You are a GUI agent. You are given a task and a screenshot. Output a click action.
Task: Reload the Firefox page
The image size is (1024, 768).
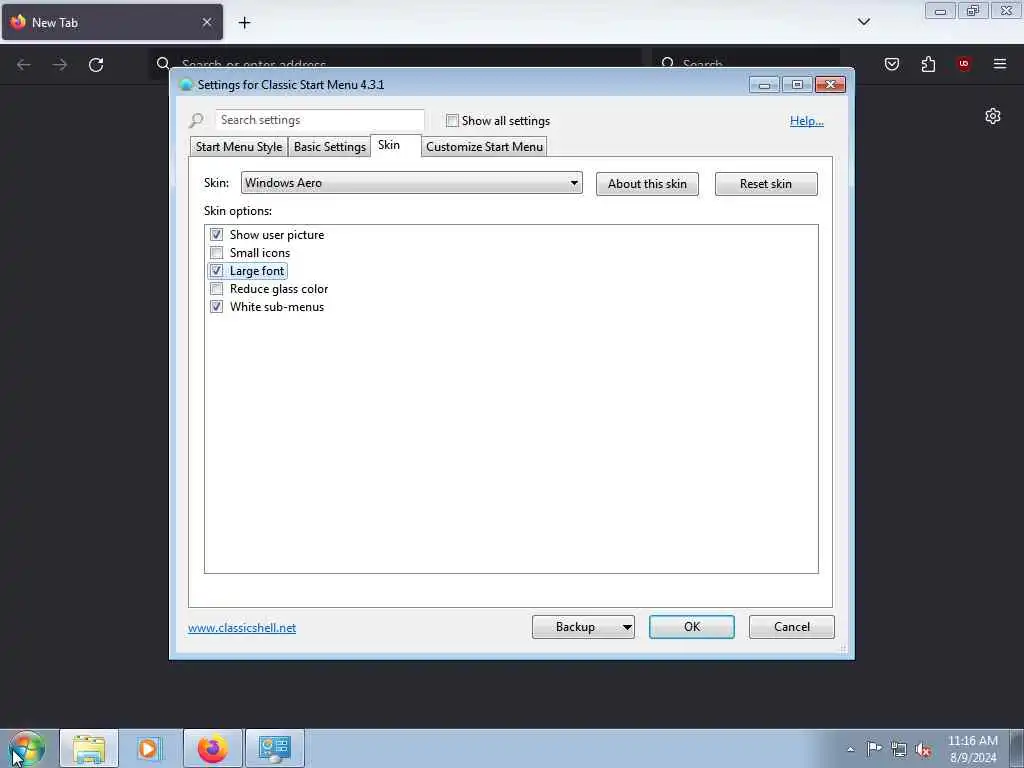96,65
